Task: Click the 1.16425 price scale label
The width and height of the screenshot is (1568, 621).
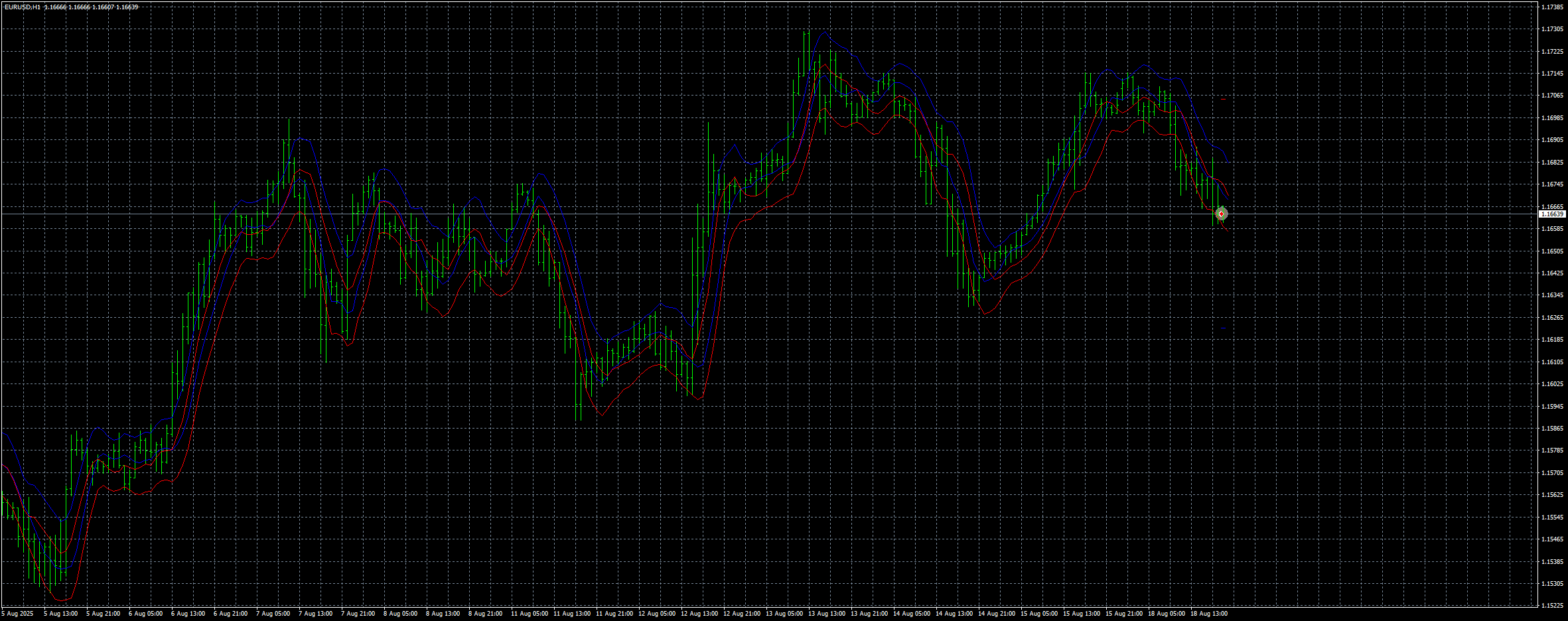Action: [x=1553, y=273]
